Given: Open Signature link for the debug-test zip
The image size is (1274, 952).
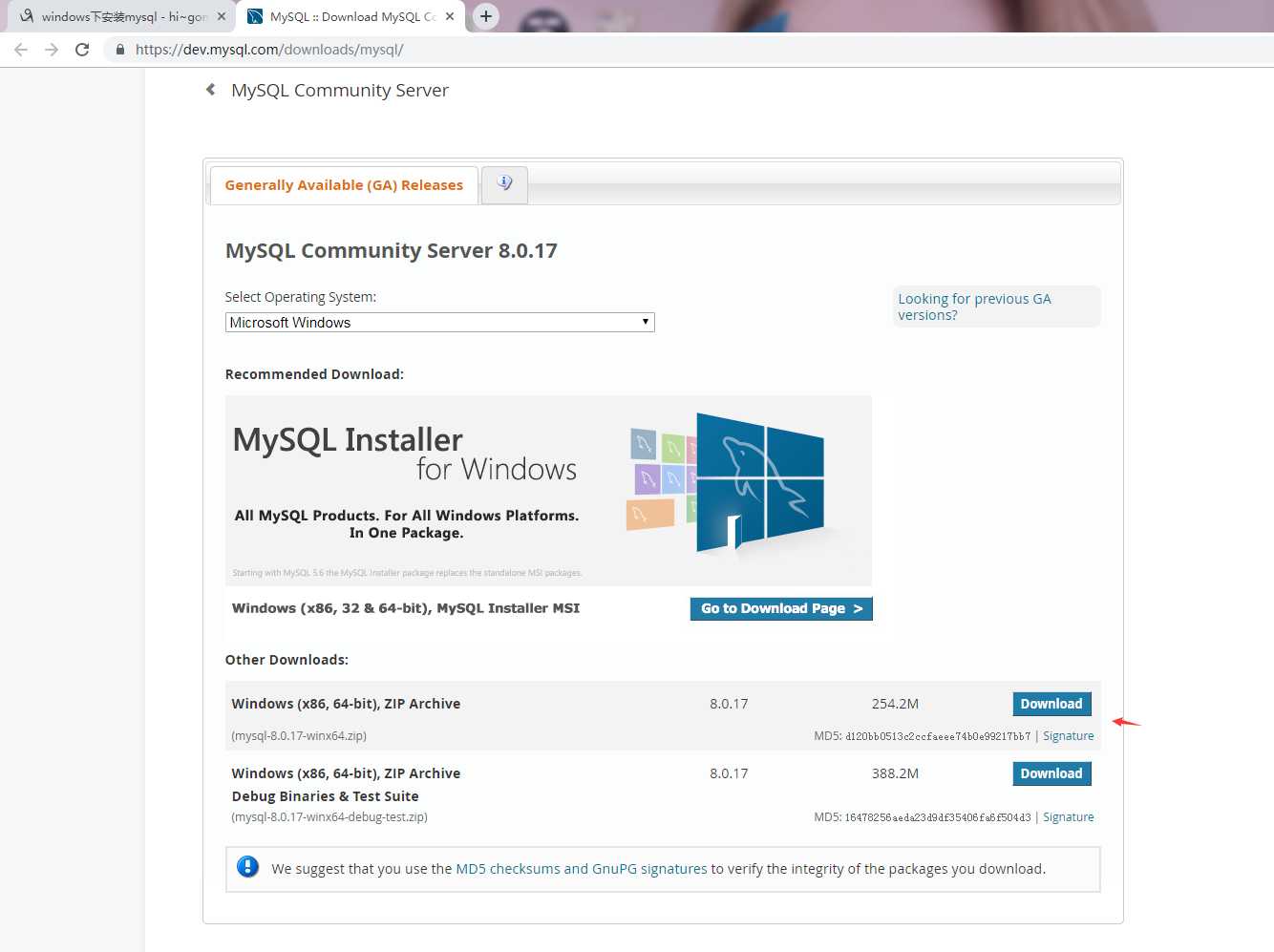Looking at the screenshot, I should 1068,817.
